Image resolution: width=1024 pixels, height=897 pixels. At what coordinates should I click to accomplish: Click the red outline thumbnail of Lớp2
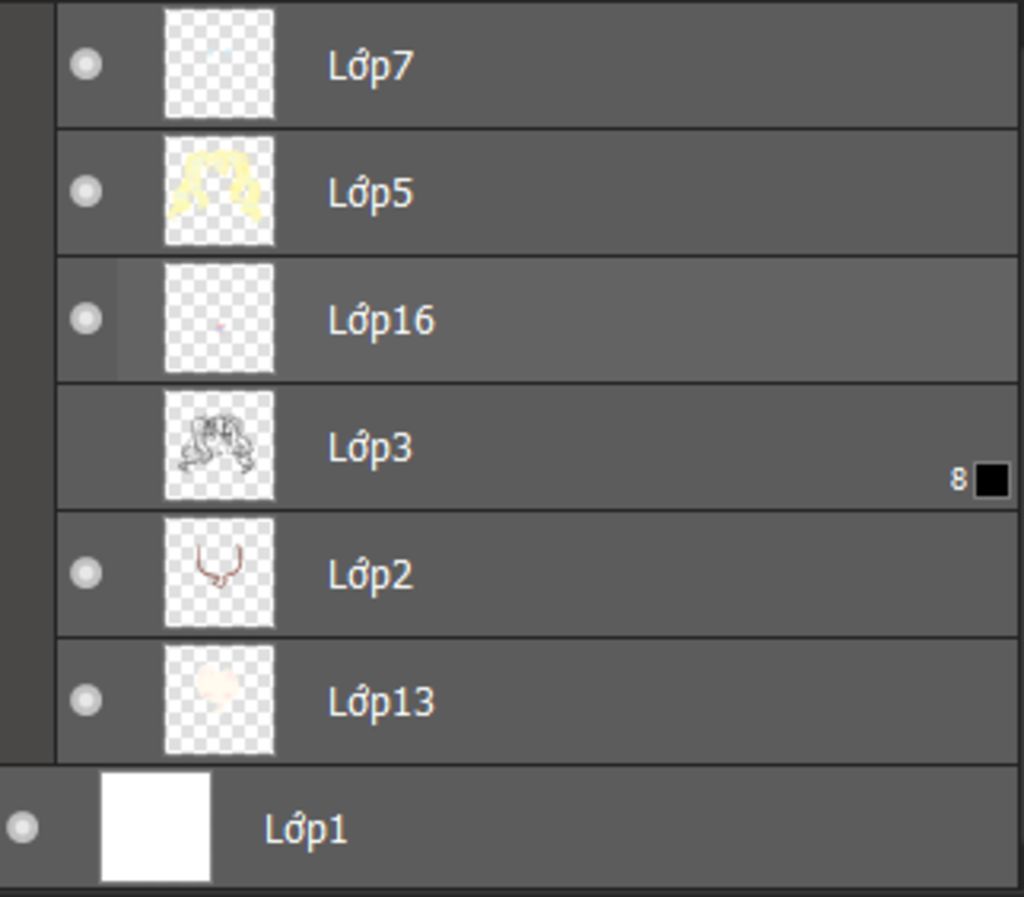click(x=219, y=573)
